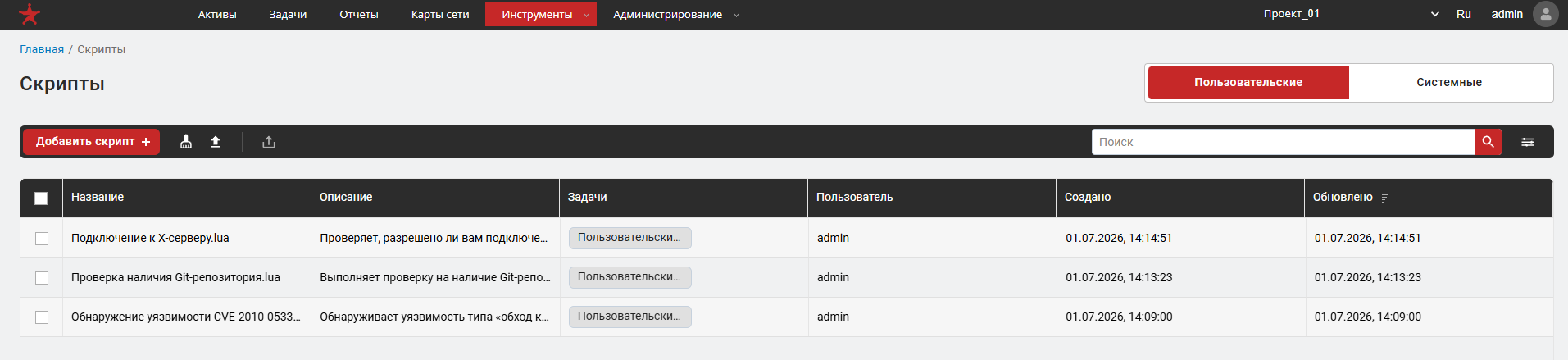Click task tag in Git-репозитория.lua row
Image resolution: width=1568 pixels, height=360 pixels.
pos(629,277)
